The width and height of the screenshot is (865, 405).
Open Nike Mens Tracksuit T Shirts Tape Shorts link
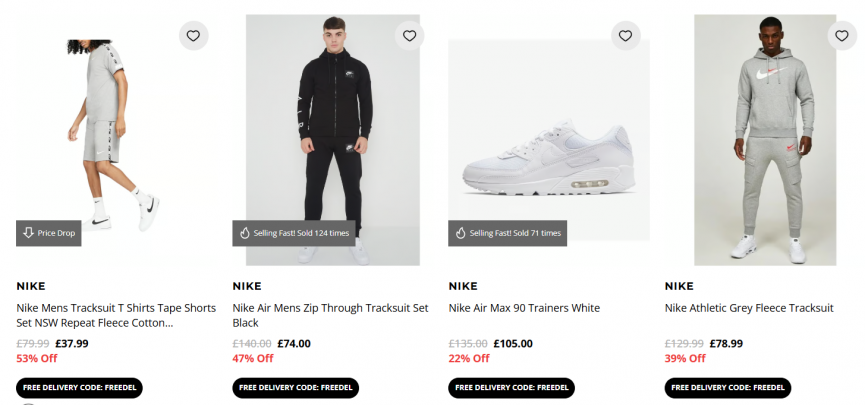(116, 315)
